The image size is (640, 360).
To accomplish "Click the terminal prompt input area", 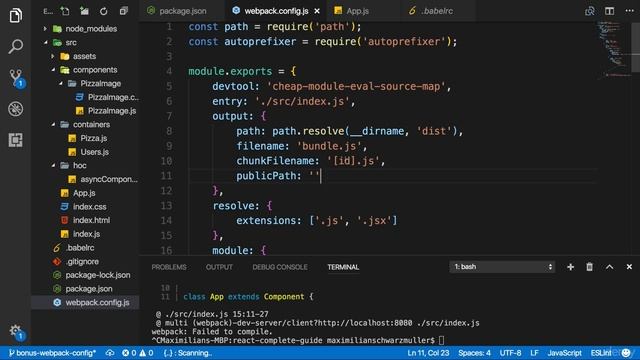I will [442, 340].
